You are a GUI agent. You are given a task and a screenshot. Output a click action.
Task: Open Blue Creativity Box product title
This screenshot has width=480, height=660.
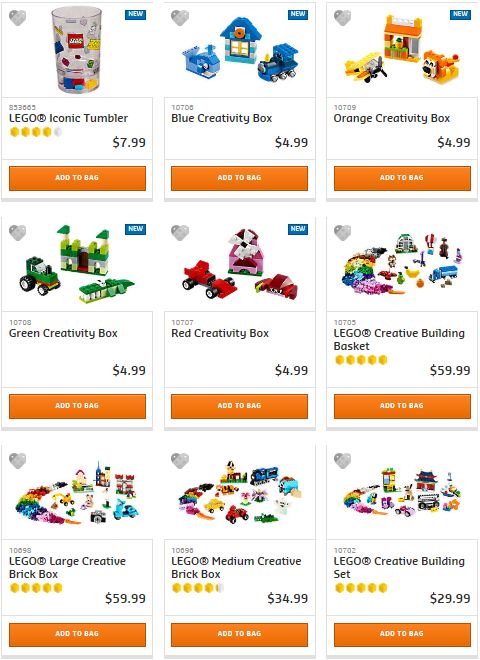[222, 118]
